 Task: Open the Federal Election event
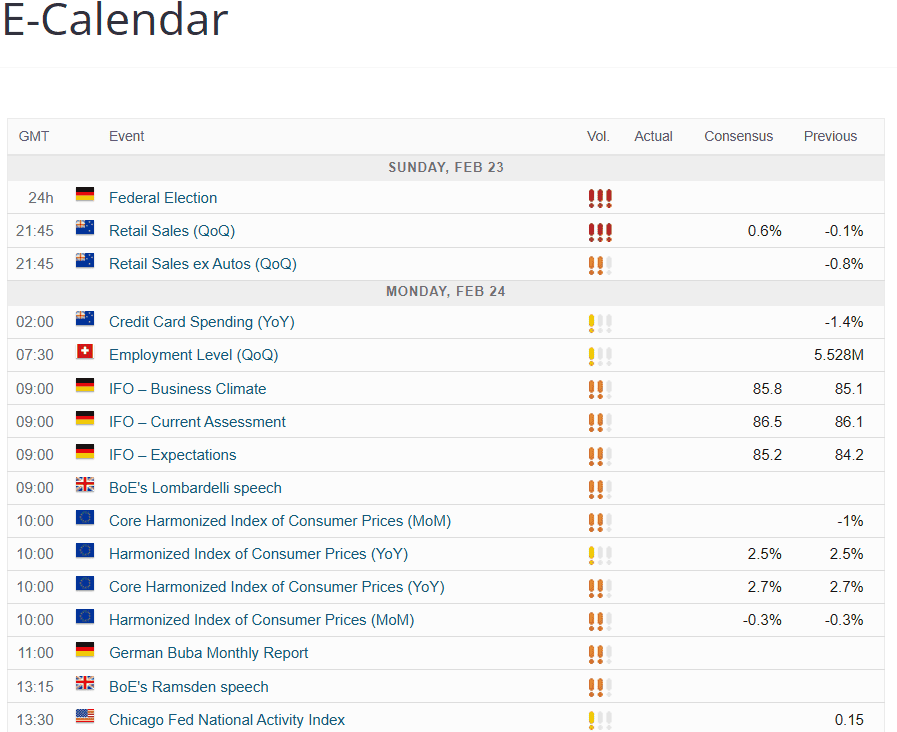[163, 198]
